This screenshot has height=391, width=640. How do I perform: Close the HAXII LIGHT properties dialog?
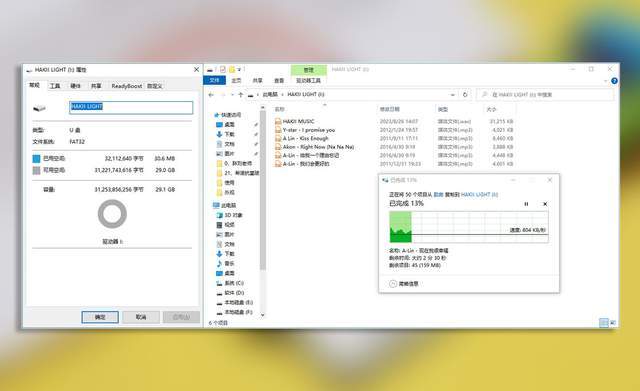(196, 70)
